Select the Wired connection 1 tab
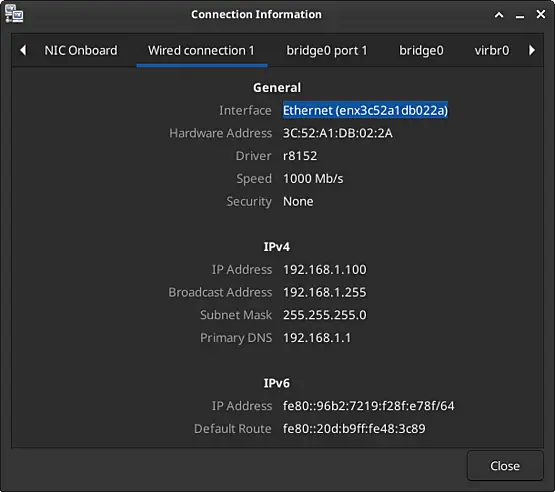555x492 pixels. 201,51
